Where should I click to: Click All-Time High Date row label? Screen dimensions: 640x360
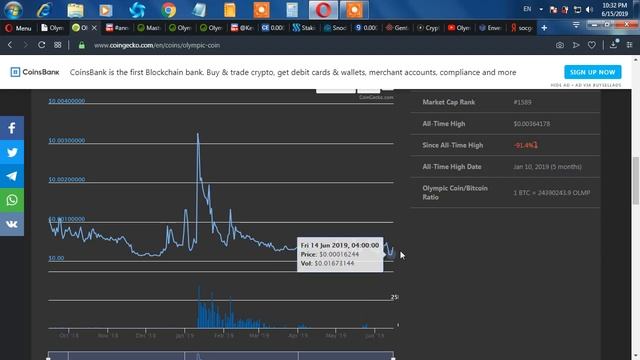click(x=452, y=167)
